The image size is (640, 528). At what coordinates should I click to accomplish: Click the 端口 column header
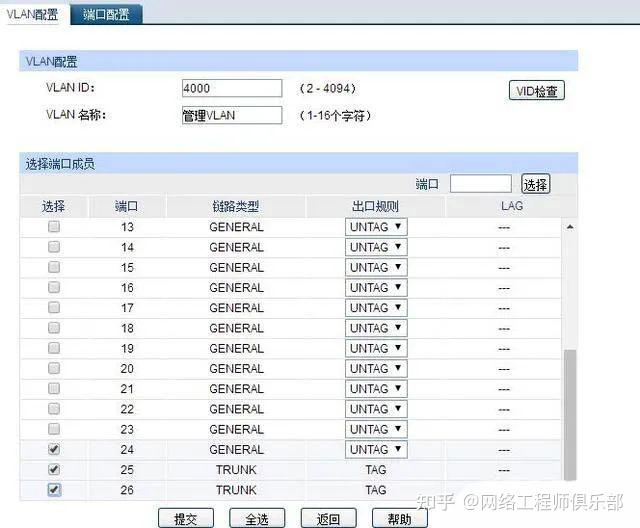coord(127,206)
